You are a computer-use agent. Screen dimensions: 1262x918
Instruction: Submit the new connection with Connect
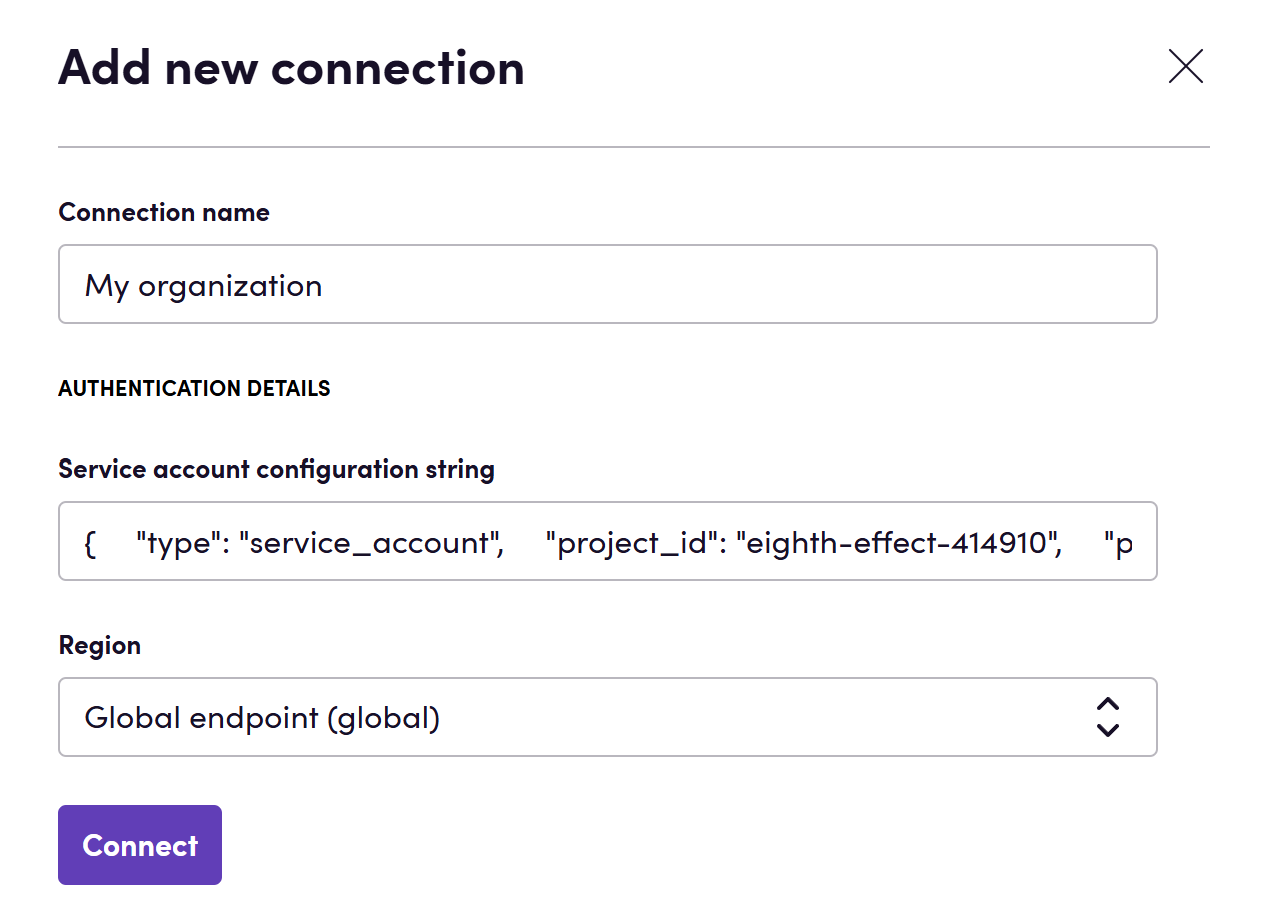[x=140, y=845]
